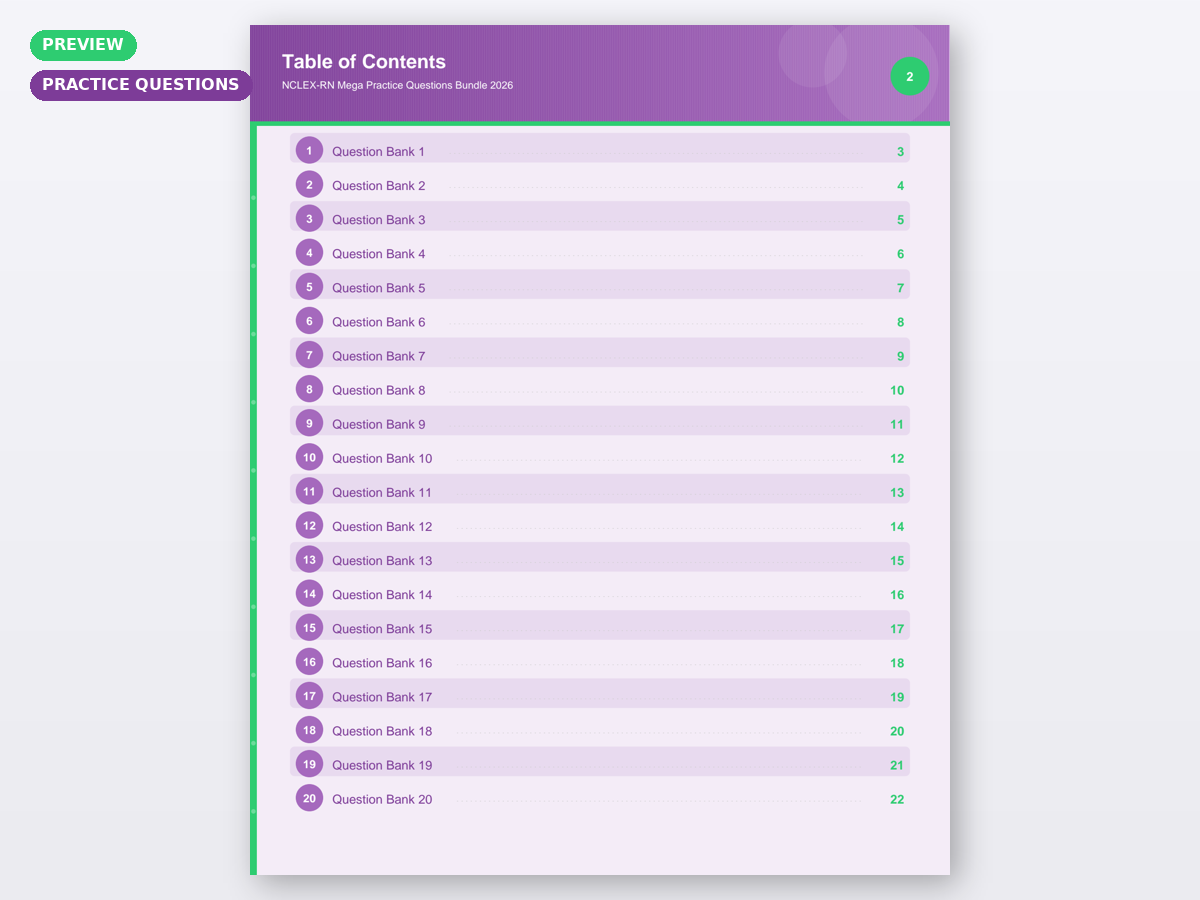The image size is (1200, 900).
Task: Click the green PREVIEW badge
Action: coord(83,45)
